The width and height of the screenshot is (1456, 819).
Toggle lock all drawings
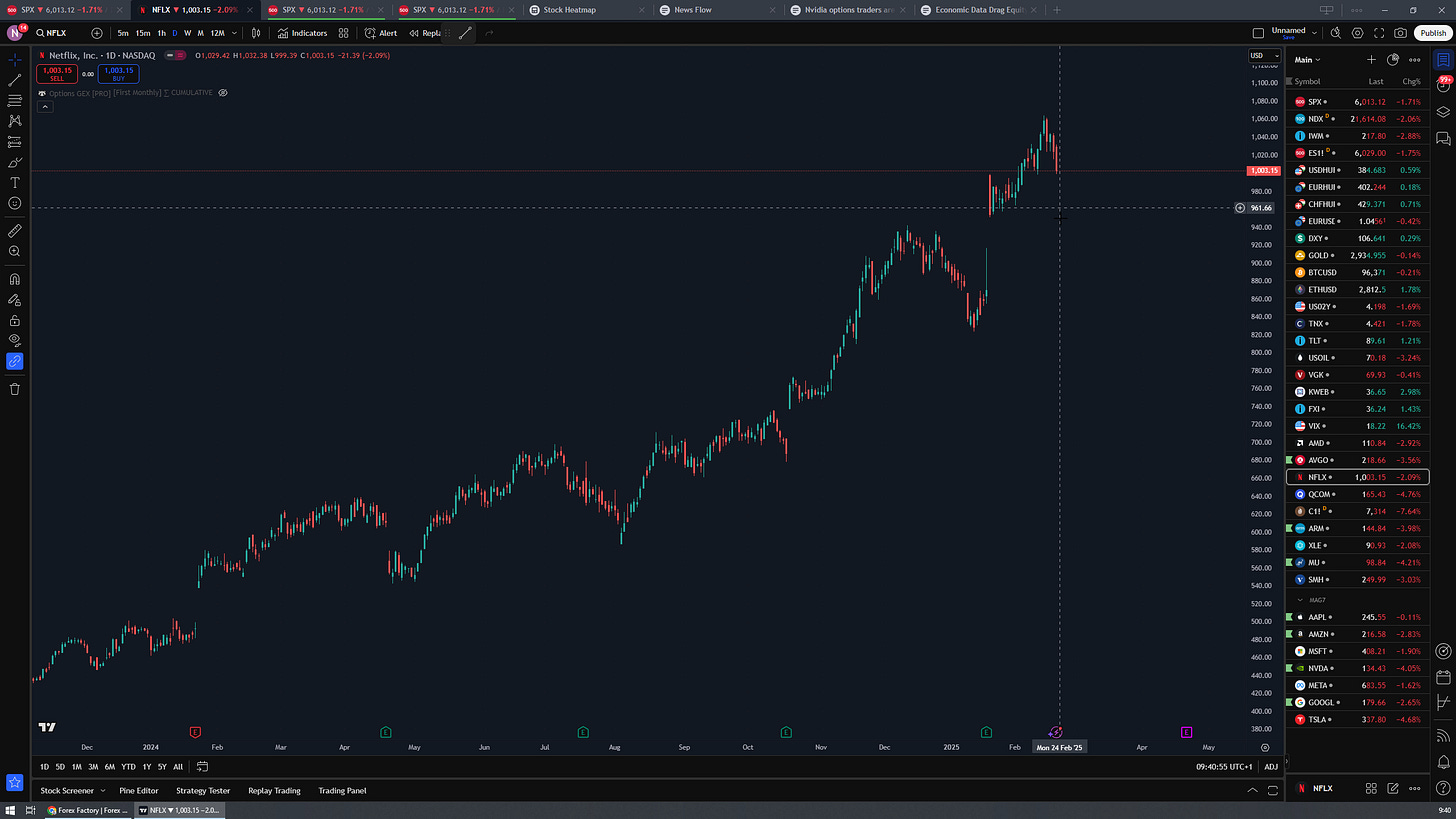point(15,321)
